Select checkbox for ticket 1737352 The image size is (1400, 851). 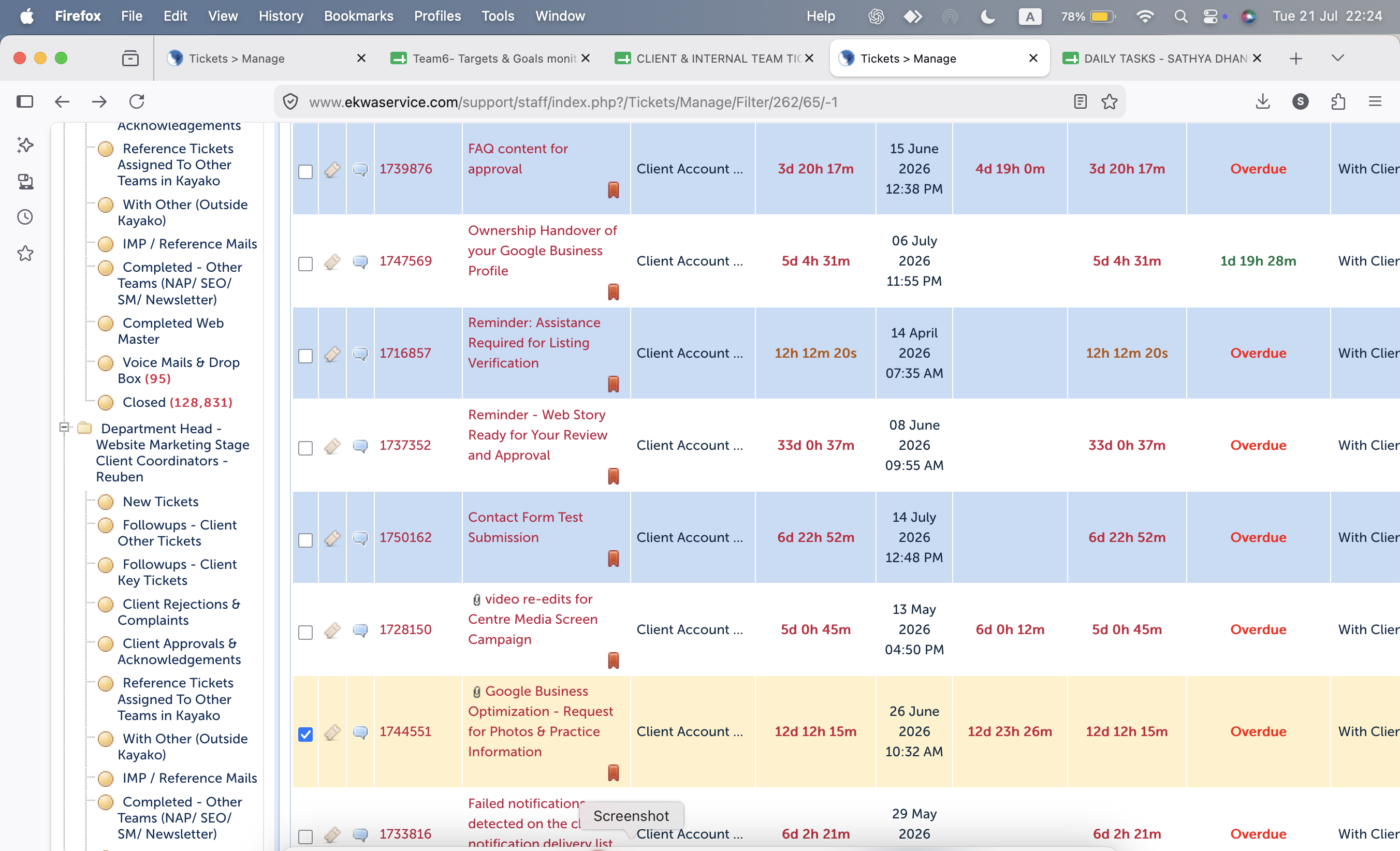(x=305, y=448)
